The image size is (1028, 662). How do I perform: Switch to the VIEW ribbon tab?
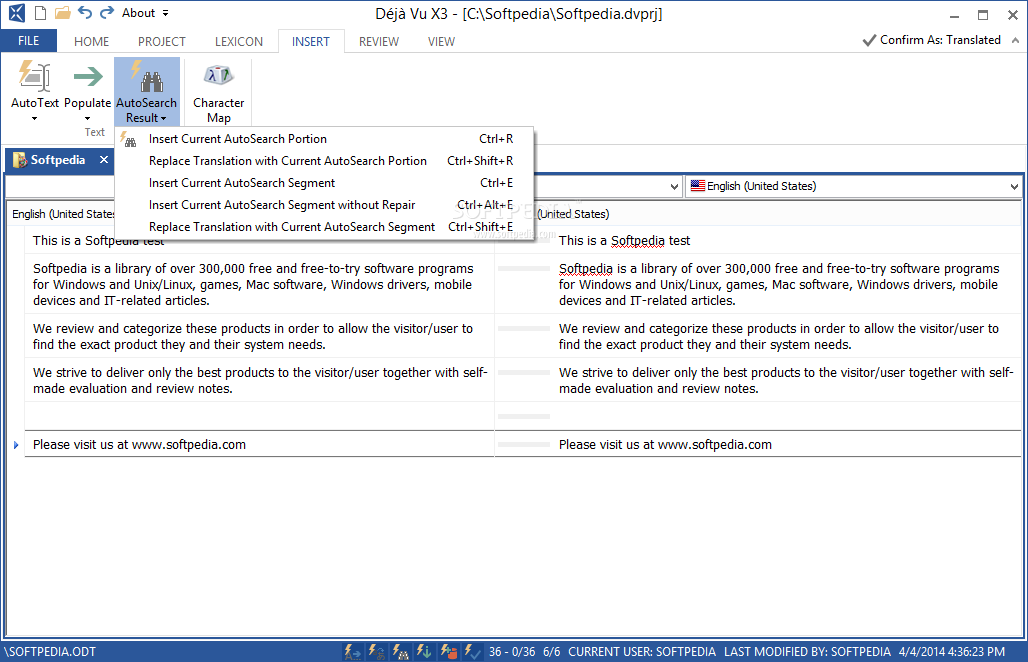(441, 42)
